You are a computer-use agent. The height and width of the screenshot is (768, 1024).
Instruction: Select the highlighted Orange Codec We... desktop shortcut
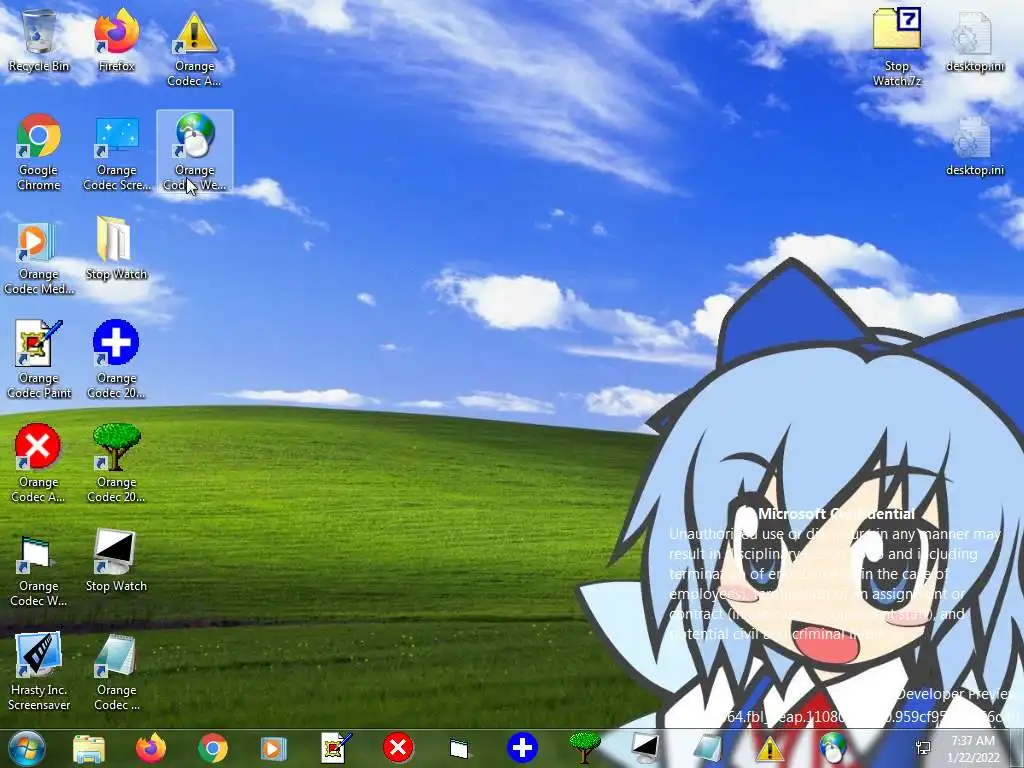[195, 152]
